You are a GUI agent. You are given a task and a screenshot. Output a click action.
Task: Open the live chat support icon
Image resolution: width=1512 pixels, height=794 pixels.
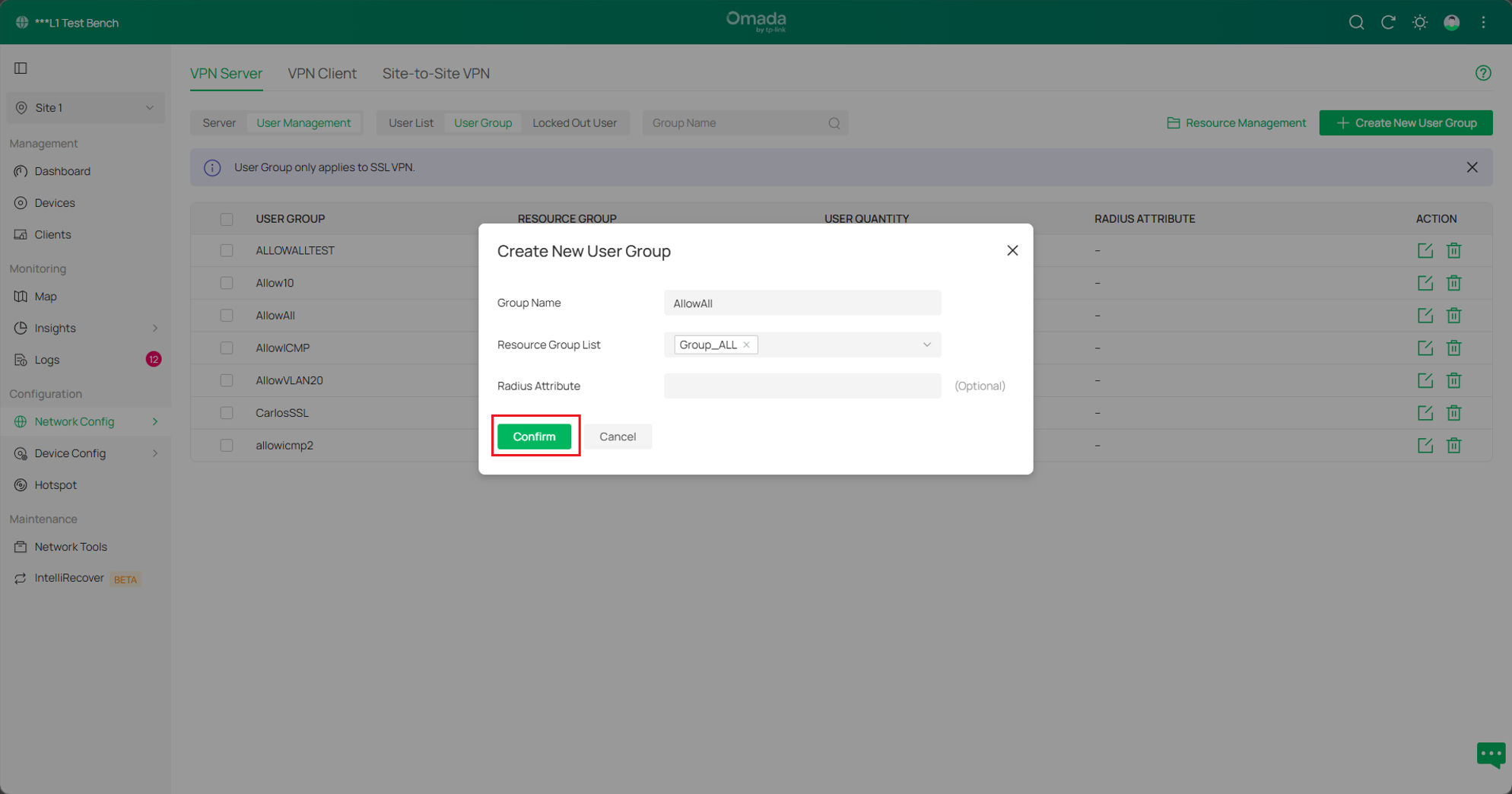pyautogui.click(x=1491, y=755)
